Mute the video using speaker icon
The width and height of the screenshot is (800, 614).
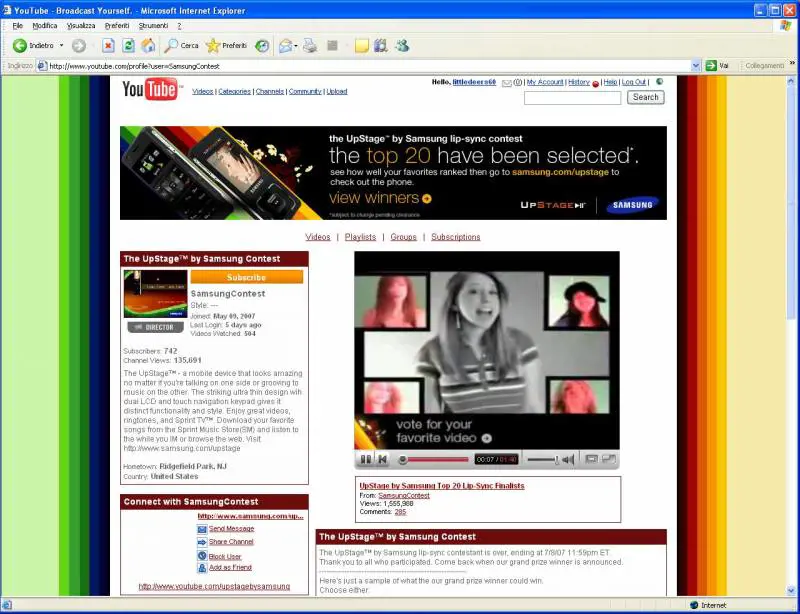tap(567, 459)
